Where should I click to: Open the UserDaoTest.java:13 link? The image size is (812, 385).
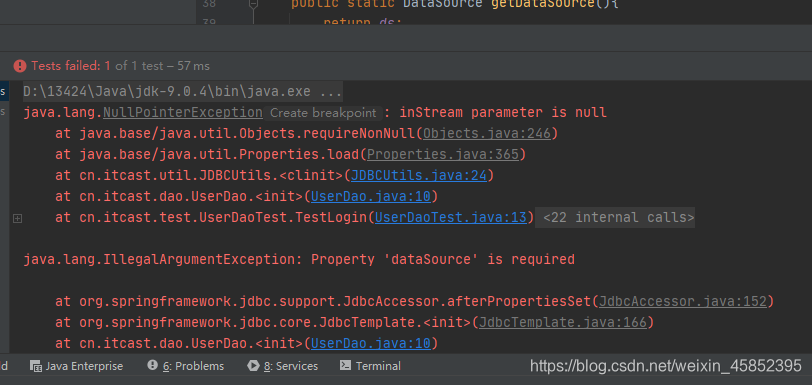451,217
